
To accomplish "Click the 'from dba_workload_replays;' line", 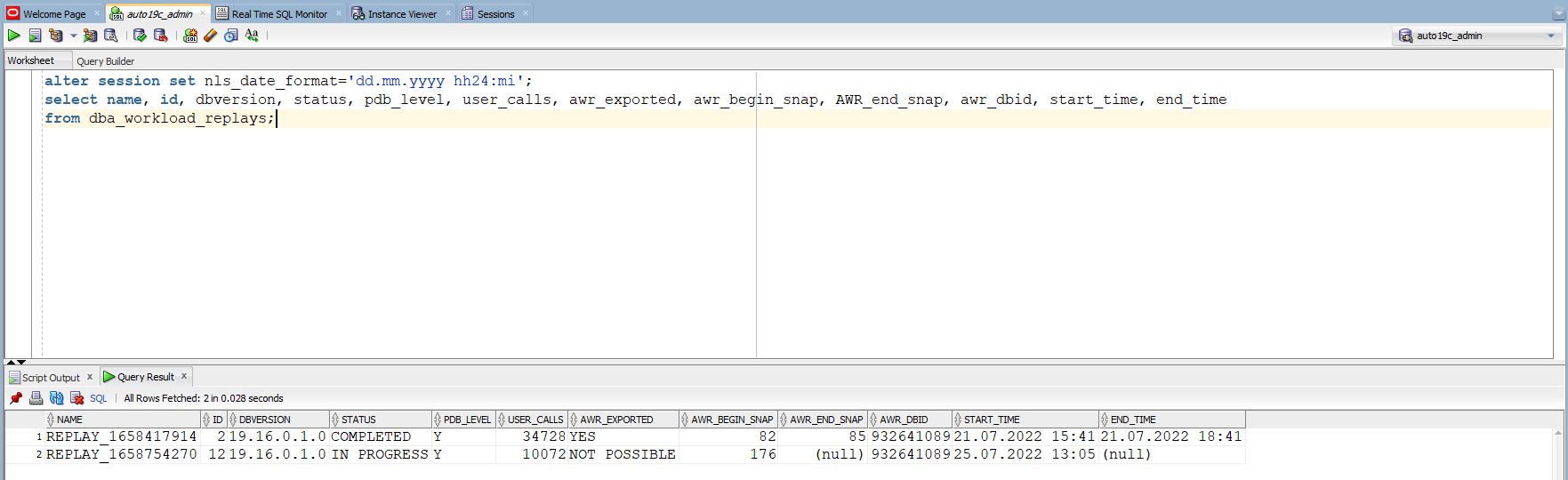I will tap(160, 118).
